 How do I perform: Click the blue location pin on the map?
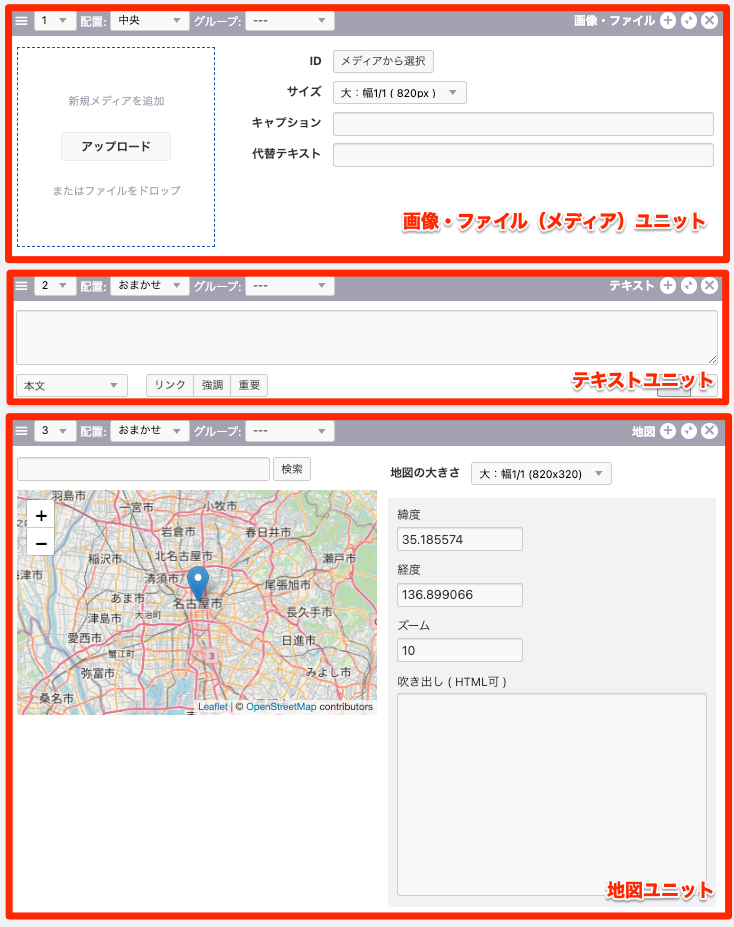point(198,581)
